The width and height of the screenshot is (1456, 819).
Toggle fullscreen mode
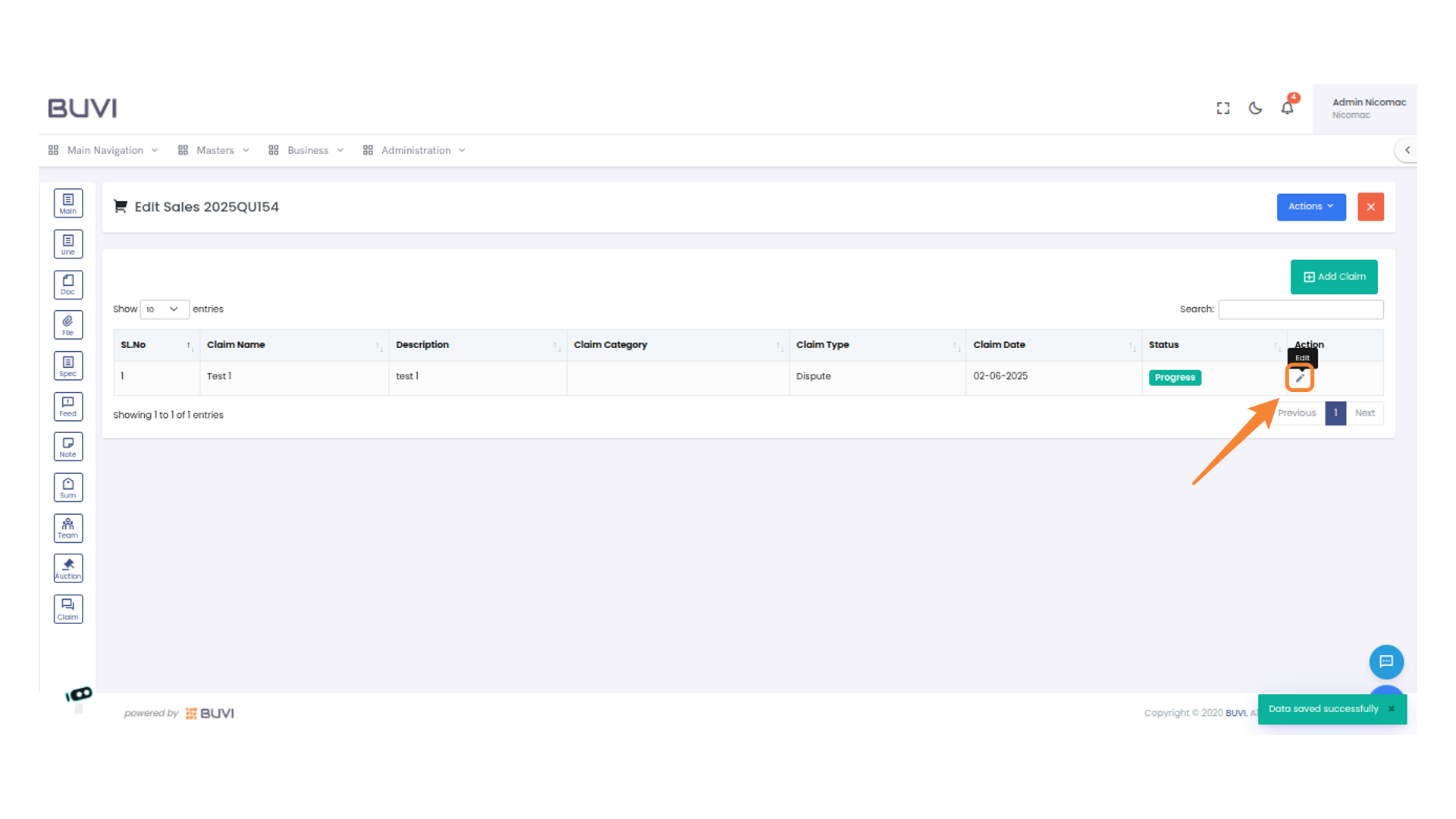coord(1223,108)
